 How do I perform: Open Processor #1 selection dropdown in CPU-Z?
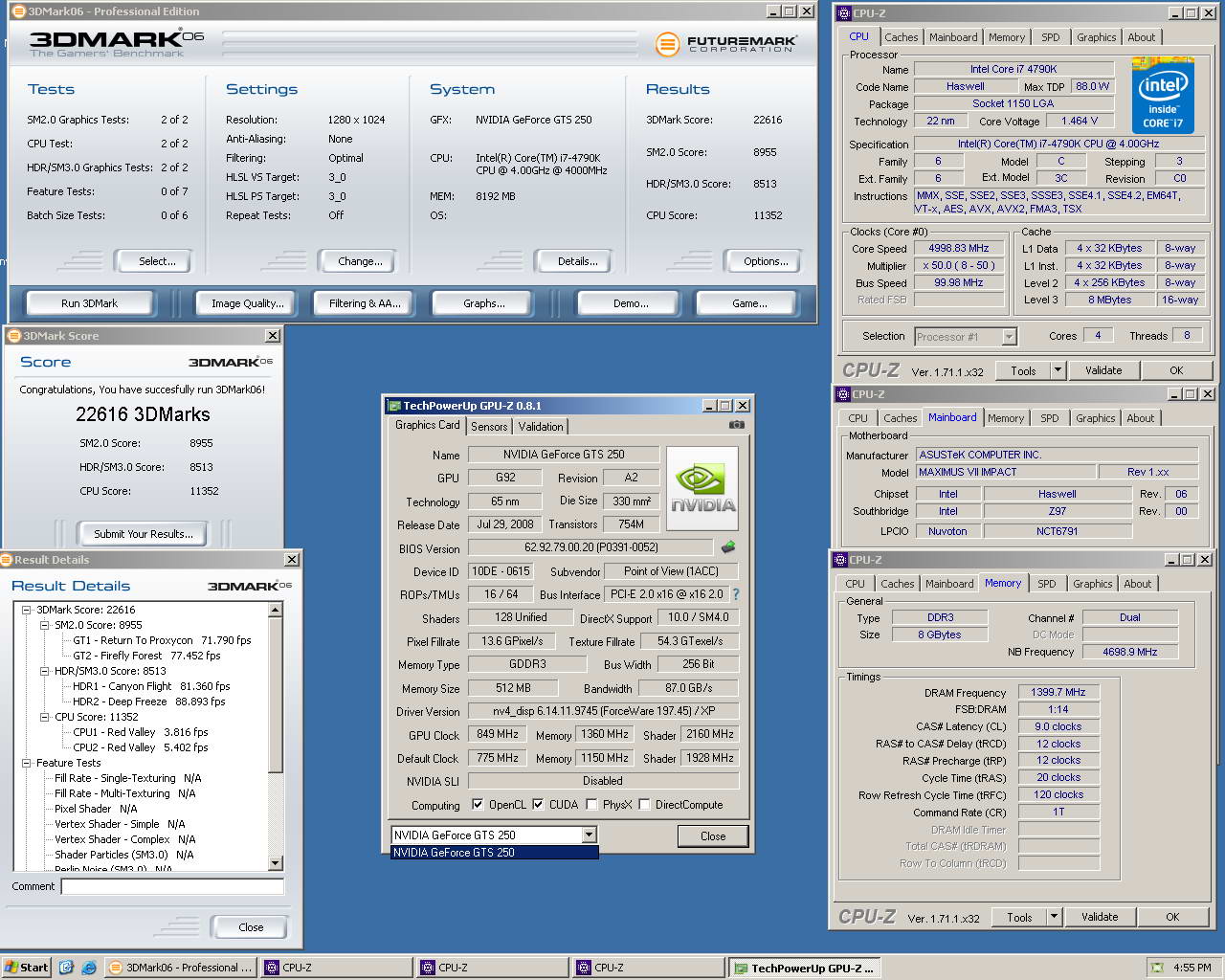pos(1009,337)
